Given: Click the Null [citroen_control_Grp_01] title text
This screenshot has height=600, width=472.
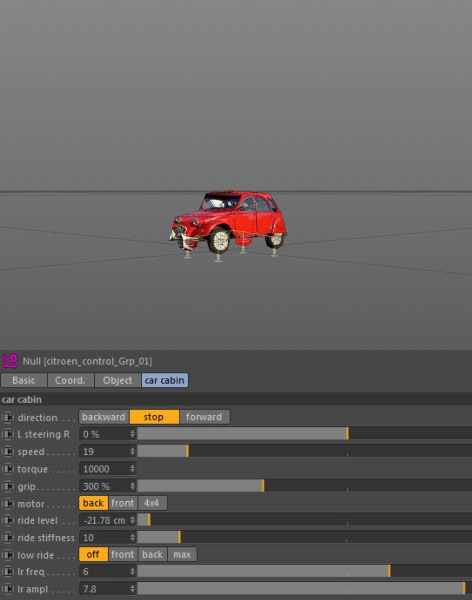Looking at the screenshot, I should 87,361.
